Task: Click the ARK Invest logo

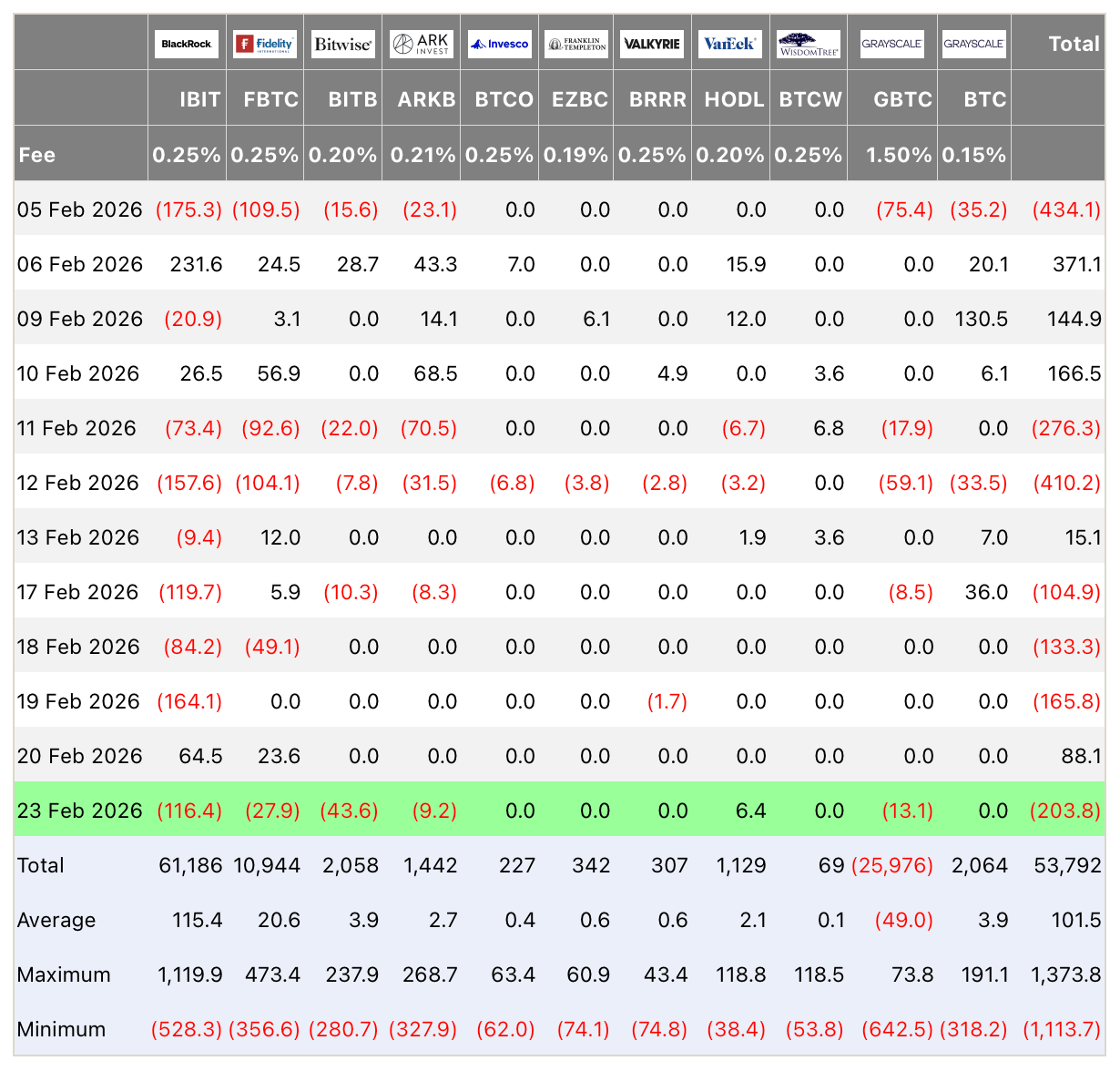Action: pyautogui.click(x=421, y=44)
